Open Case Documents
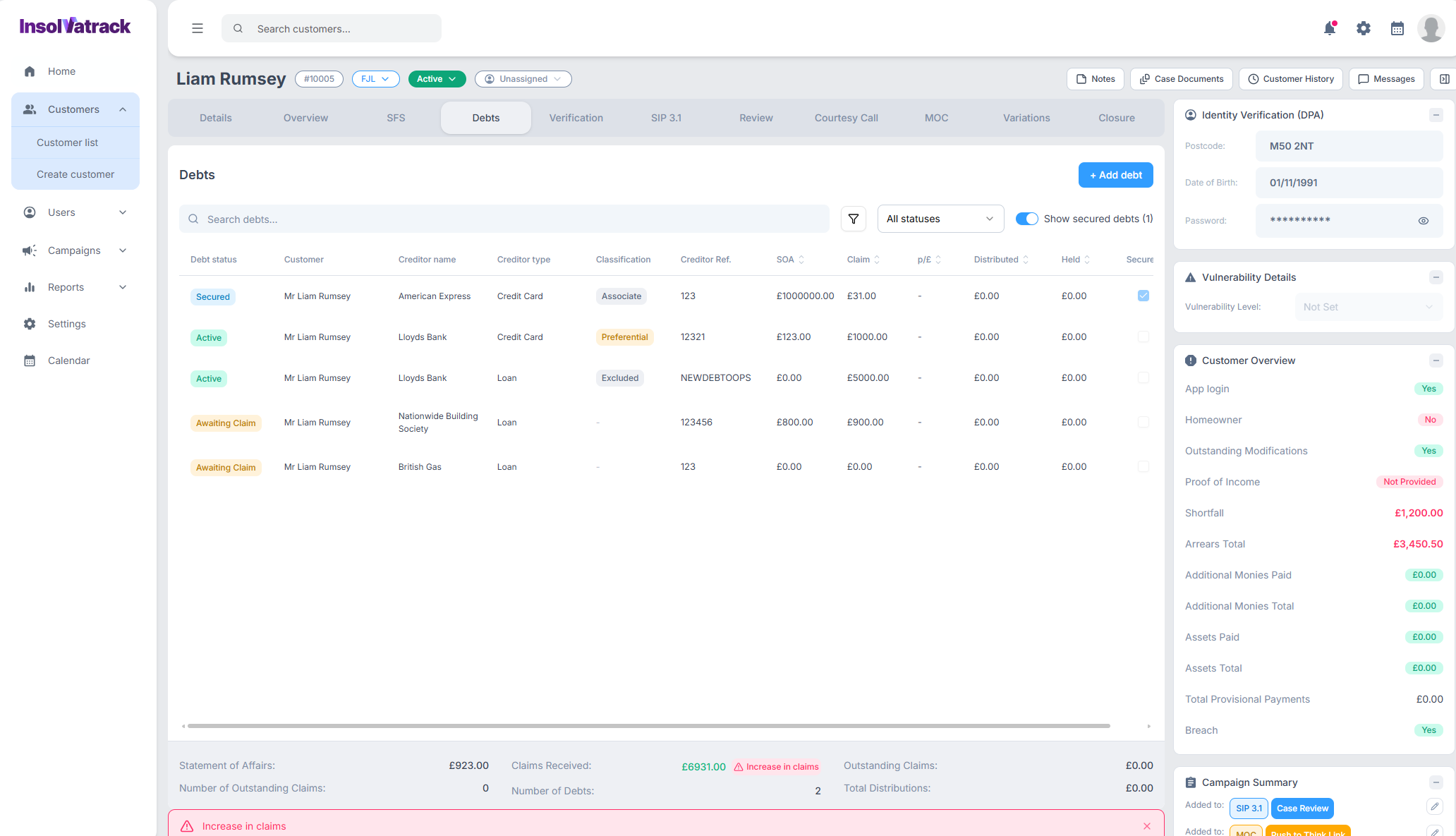 1182,79
